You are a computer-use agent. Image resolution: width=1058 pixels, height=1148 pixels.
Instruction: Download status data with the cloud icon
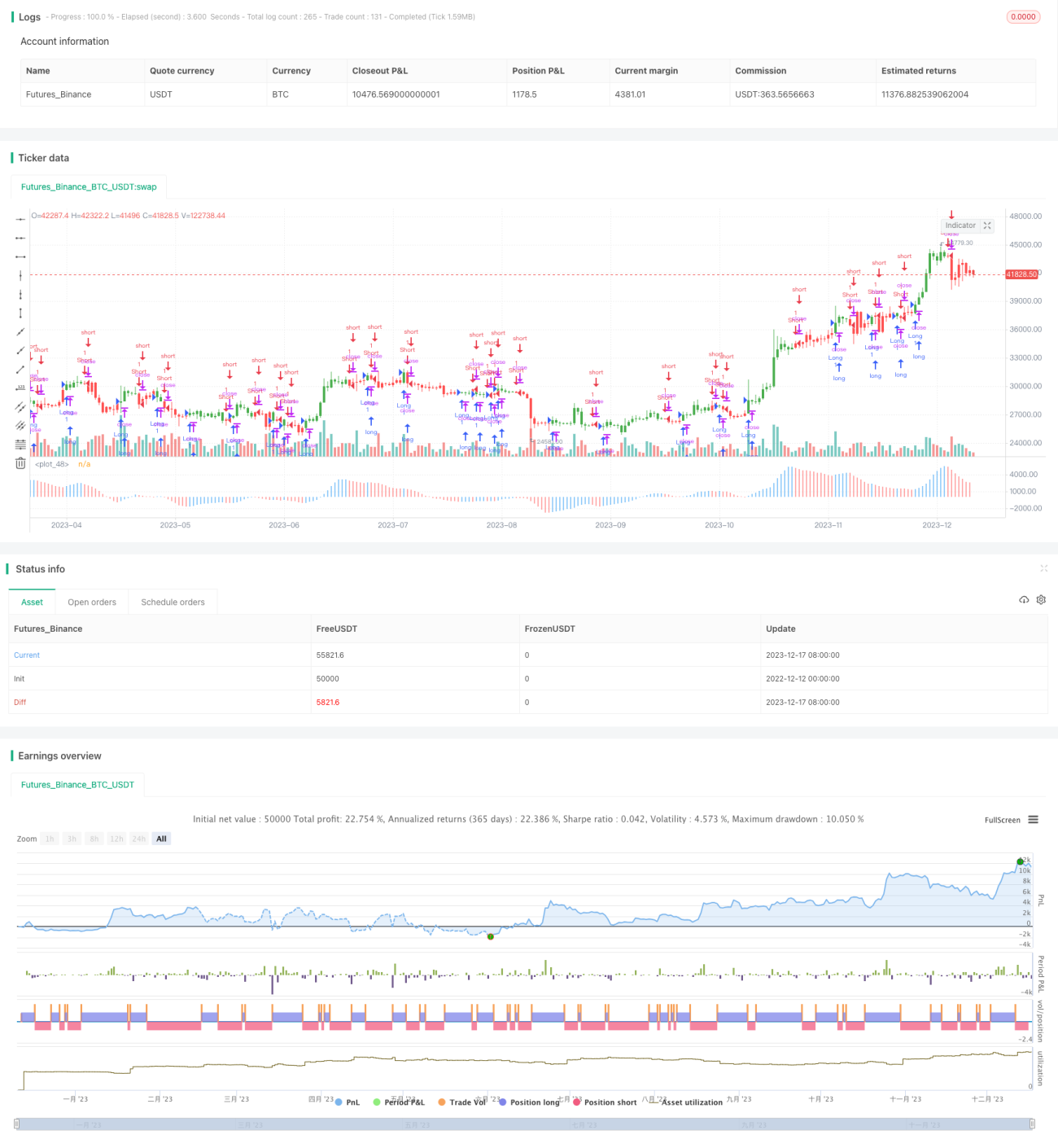(1024, 600)
